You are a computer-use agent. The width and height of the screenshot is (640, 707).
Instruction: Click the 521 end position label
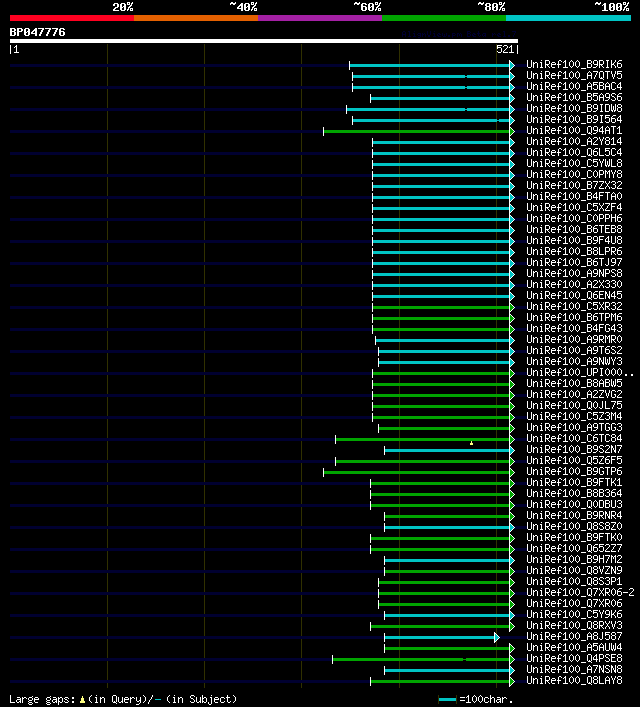[505, 49]
